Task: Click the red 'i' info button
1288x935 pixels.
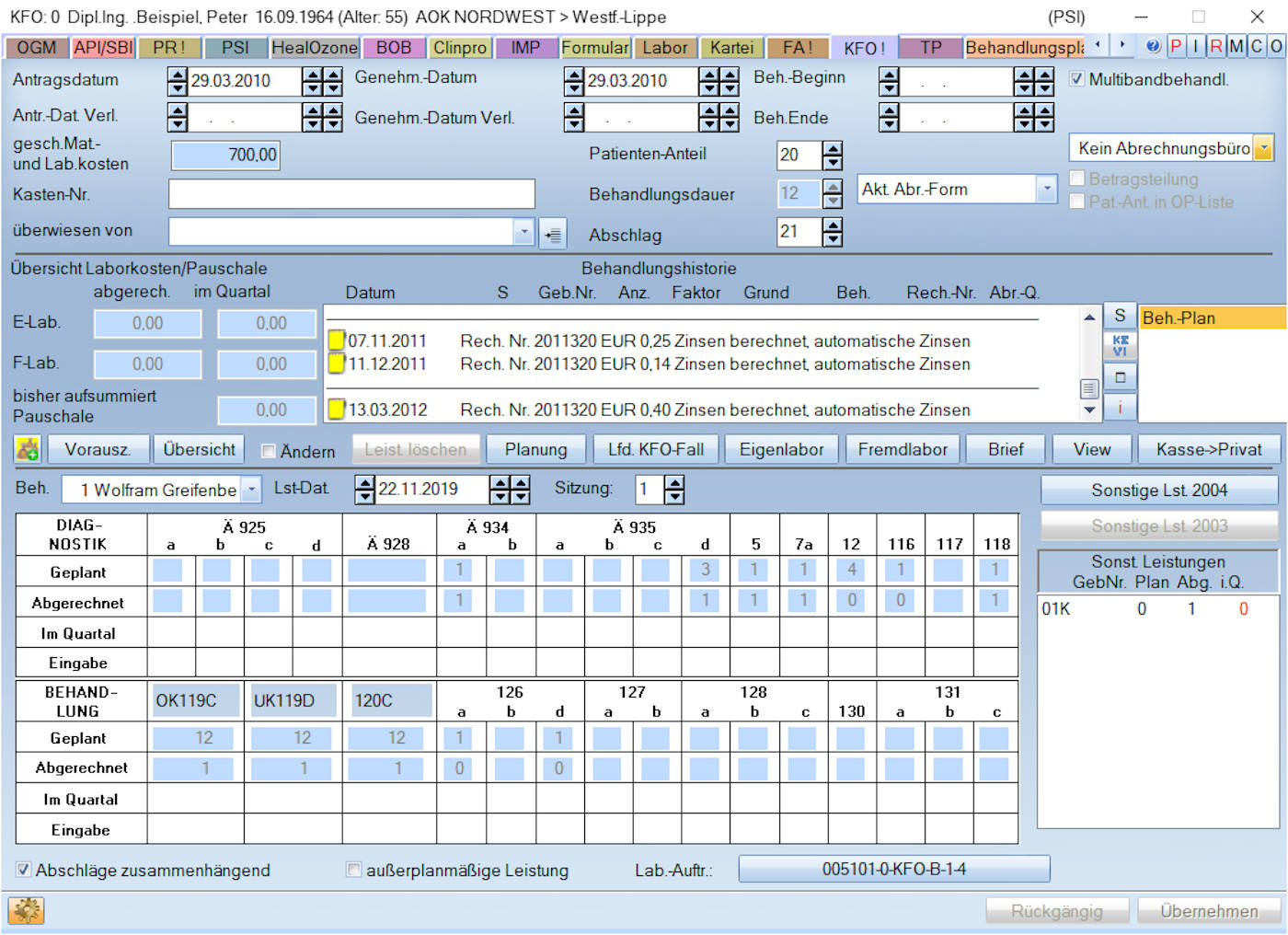Action: pos(1120,407)
